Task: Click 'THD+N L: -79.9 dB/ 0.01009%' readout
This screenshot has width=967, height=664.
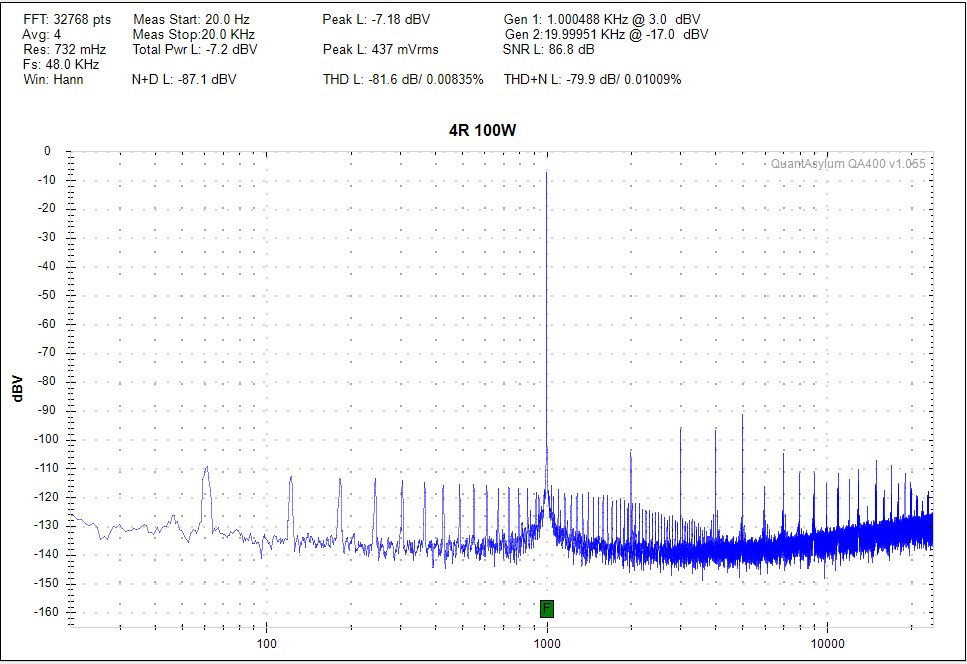Action: click(593, 80)
